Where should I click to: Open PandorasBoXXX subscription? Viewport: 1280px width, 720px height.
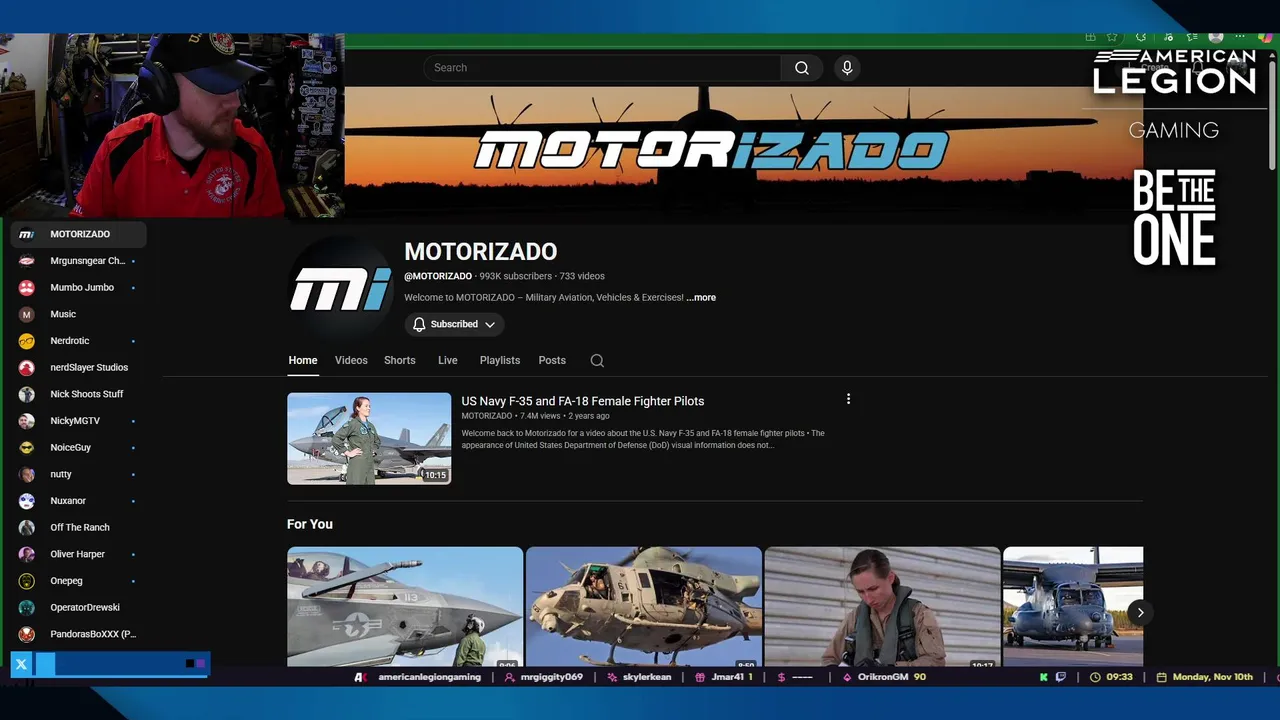tap(78, 634)
